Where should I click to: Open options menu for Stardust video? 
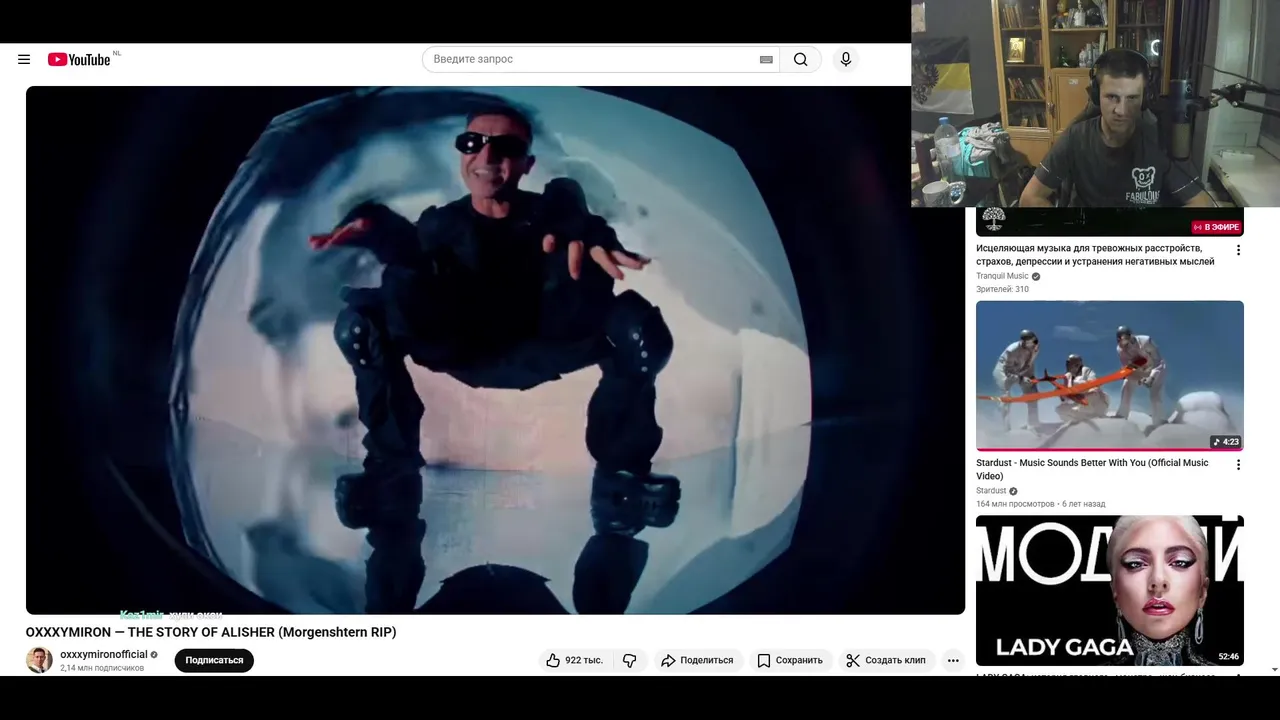tap(1238, 465)
